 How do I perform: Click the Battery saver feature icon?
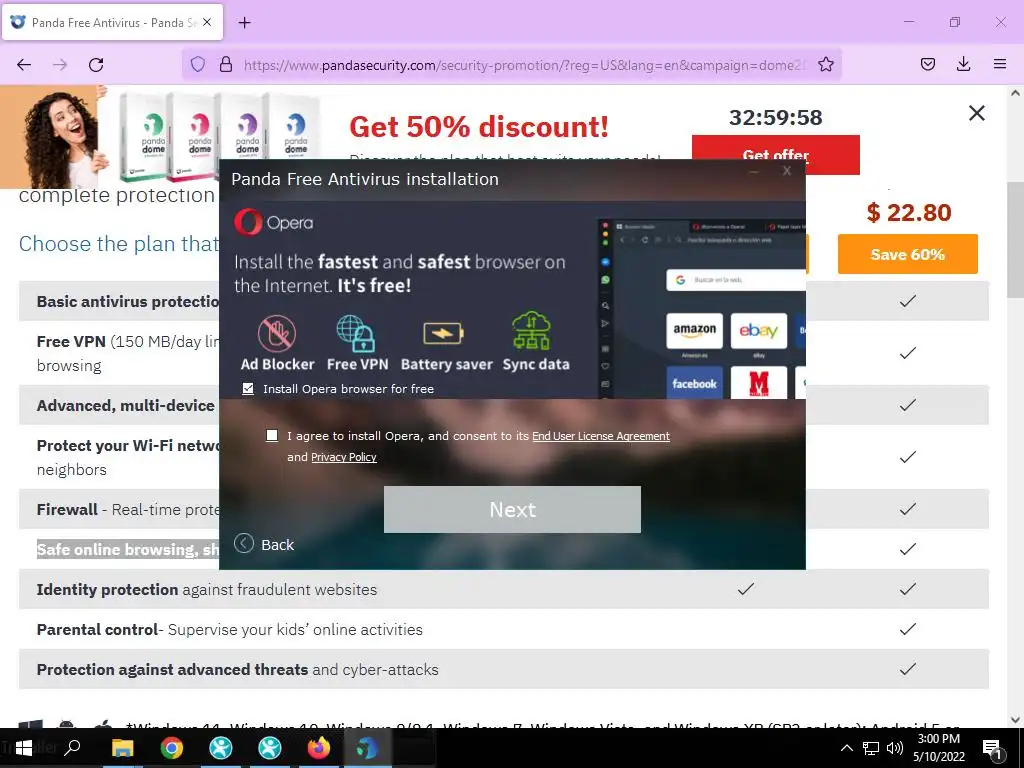coord(443,334)
